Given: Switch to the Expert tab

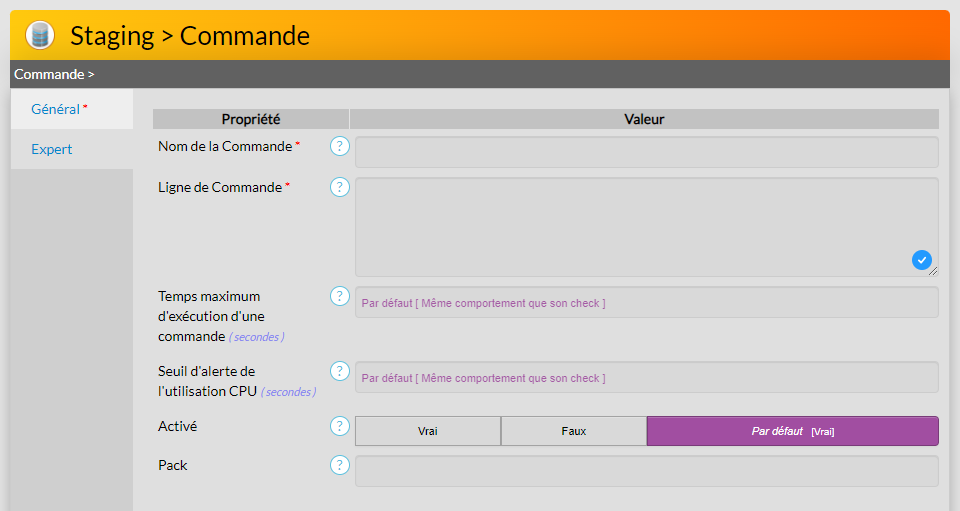Looking at the screenshot, I should (52, 149).
